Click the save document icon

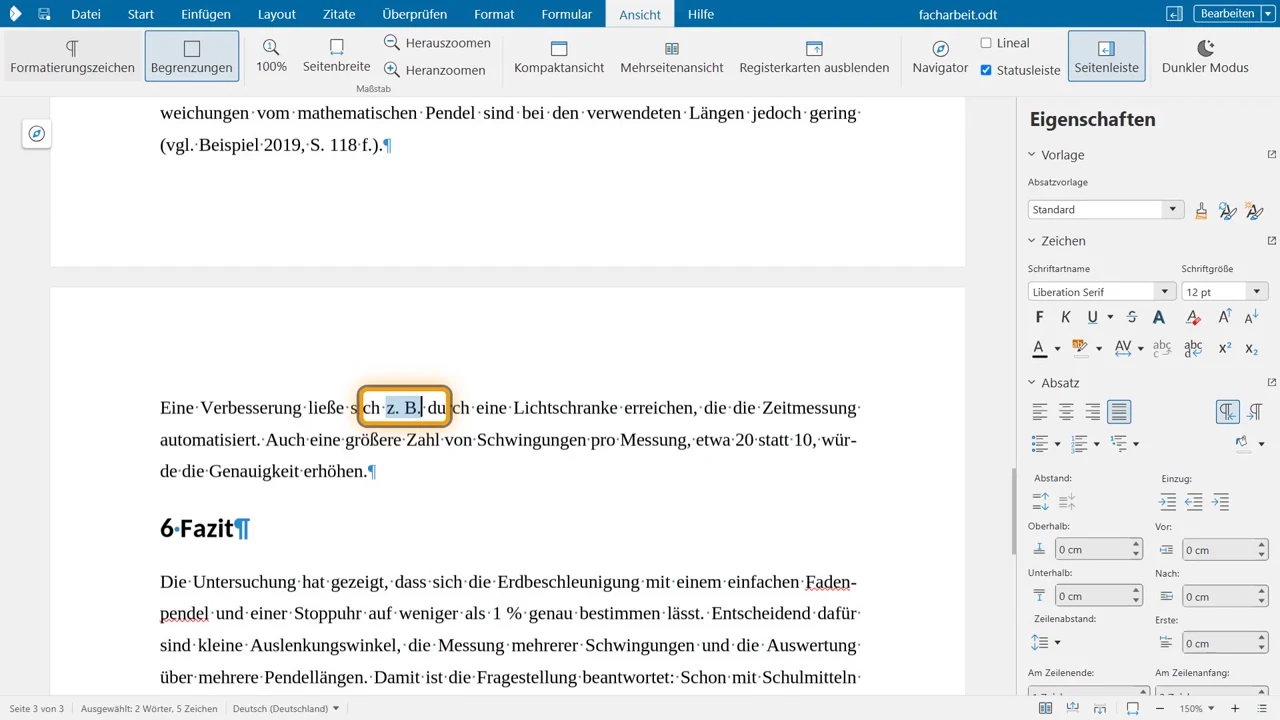(x=44, y=14)
